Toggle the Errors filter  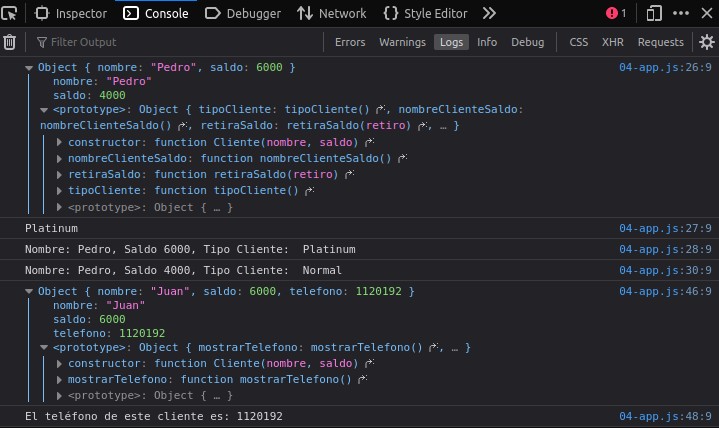click(350, 42)
